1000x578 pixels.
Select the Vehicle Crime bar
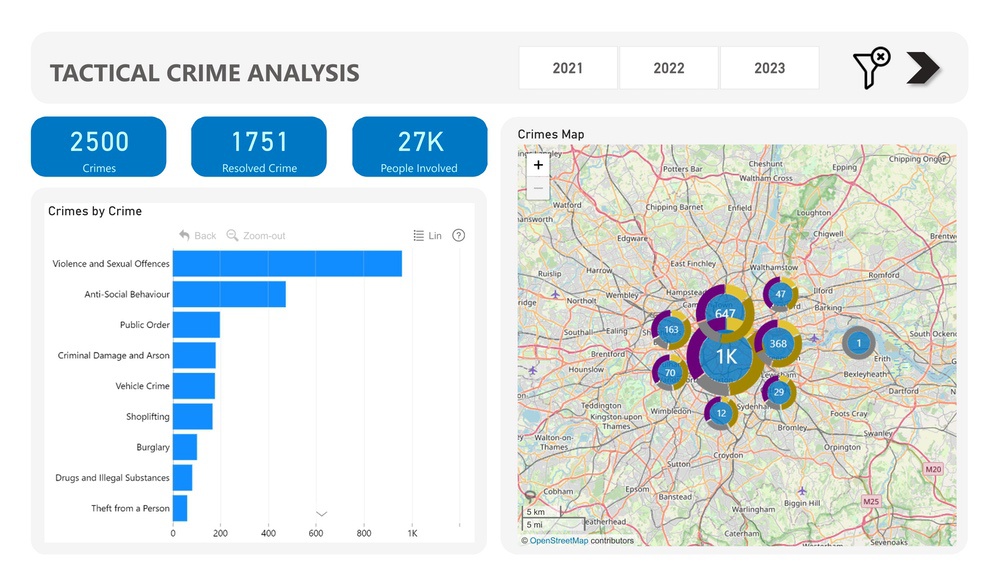pos(194,386)
